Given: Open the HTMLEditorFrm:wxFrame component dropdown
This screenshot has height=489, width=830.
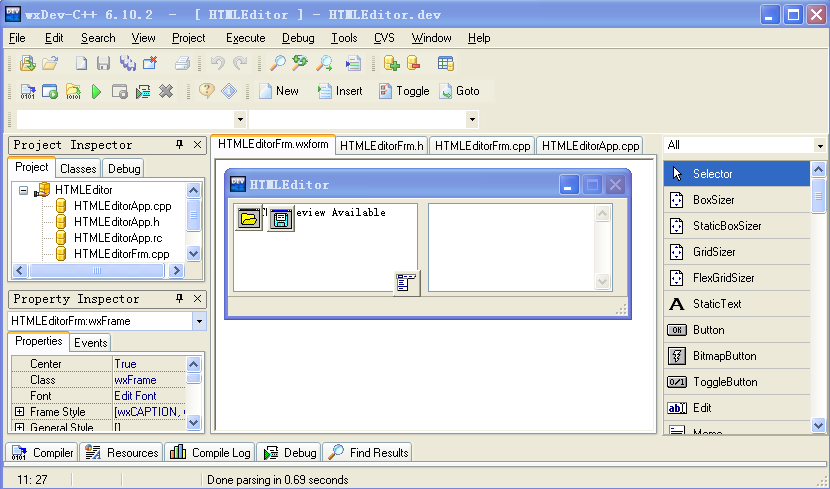Looking at the screenshot, I should (199, 321).
